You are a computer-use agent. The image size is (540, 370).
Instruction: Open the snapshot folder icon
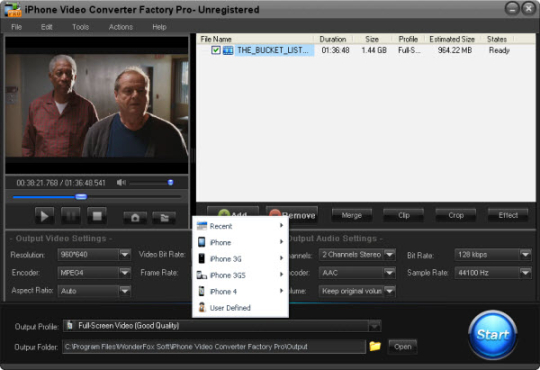click(164, 218)
